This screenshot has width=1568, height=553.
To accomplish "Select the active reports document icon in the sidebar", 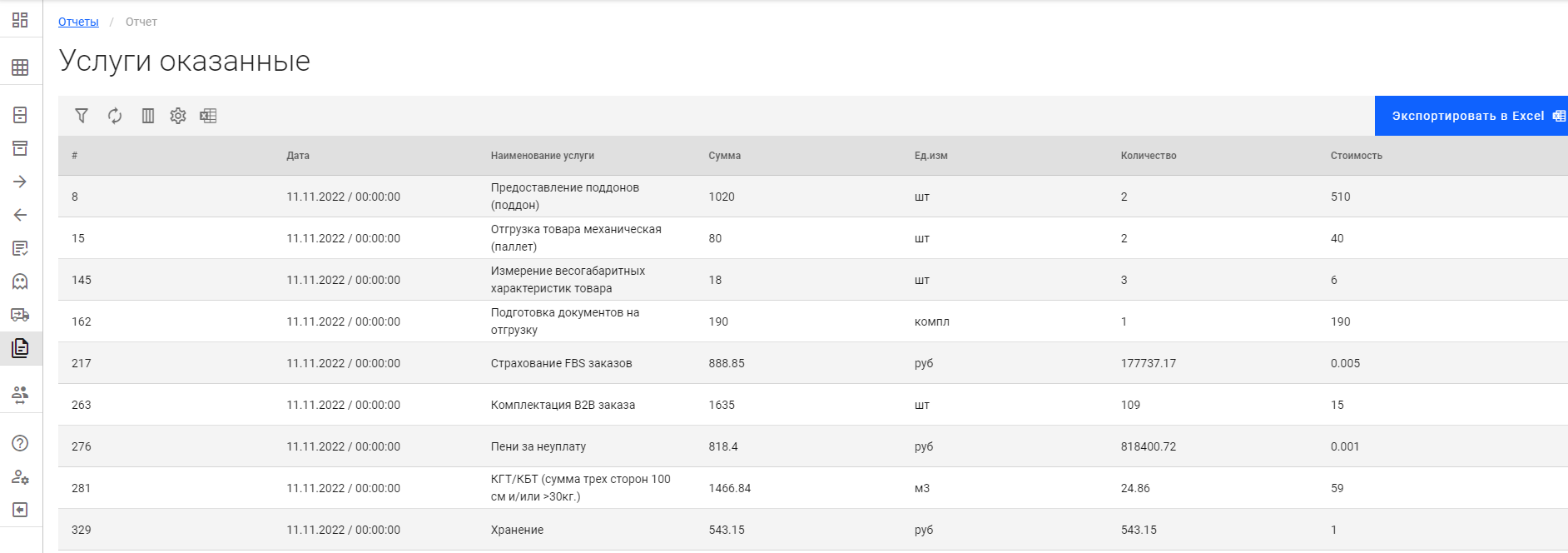I will pos(20,348).
